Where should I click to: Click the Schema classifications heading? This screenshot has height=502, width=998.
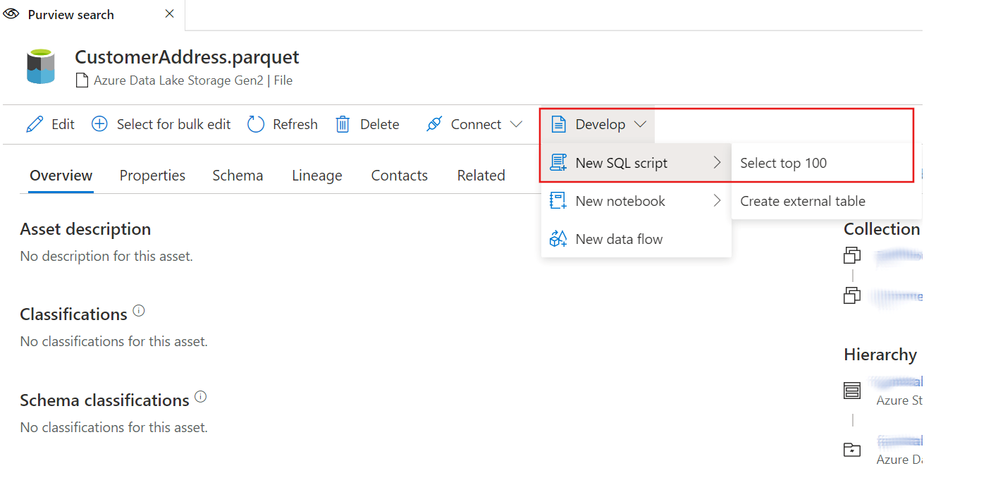click(x=104, y=400)
